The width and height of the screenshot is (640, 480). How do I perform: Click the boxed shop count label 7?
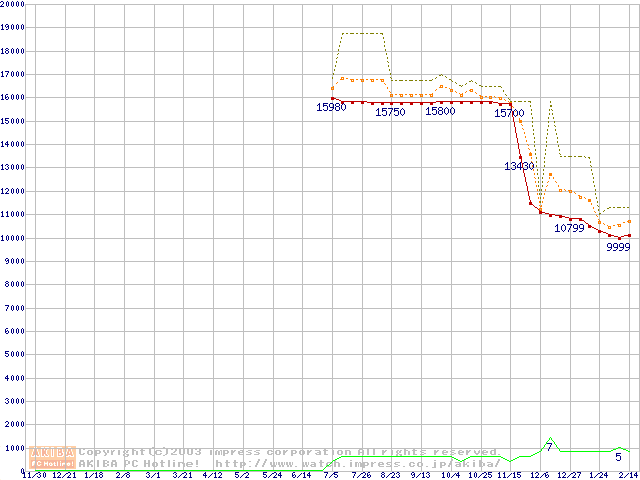549,447
